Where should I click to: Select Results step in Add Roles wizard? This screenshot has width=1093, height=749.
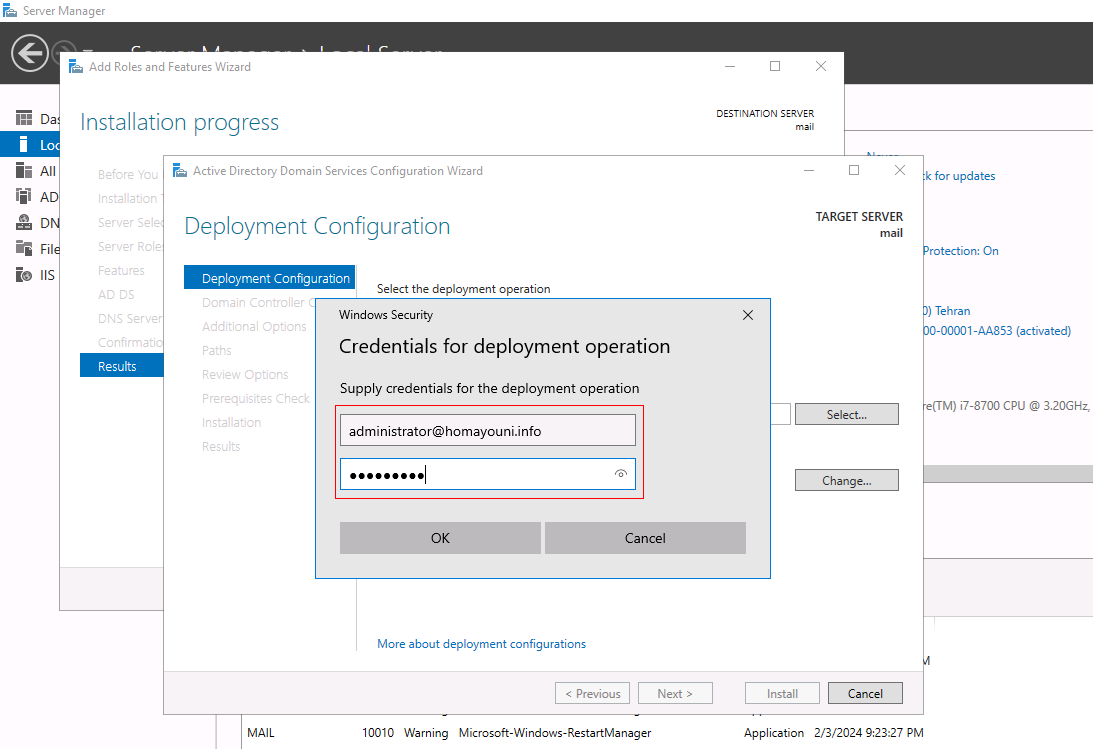tap(122, 366)
